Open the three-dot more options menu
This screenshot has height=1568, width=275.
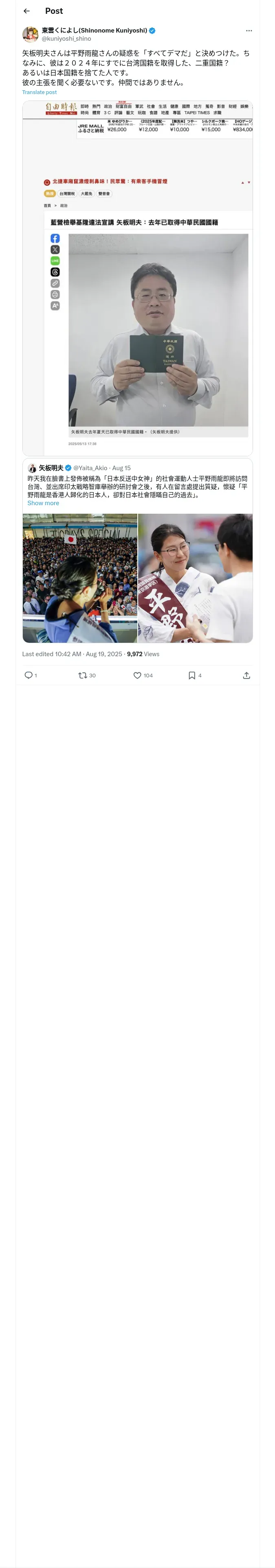[x=249, y=31]
